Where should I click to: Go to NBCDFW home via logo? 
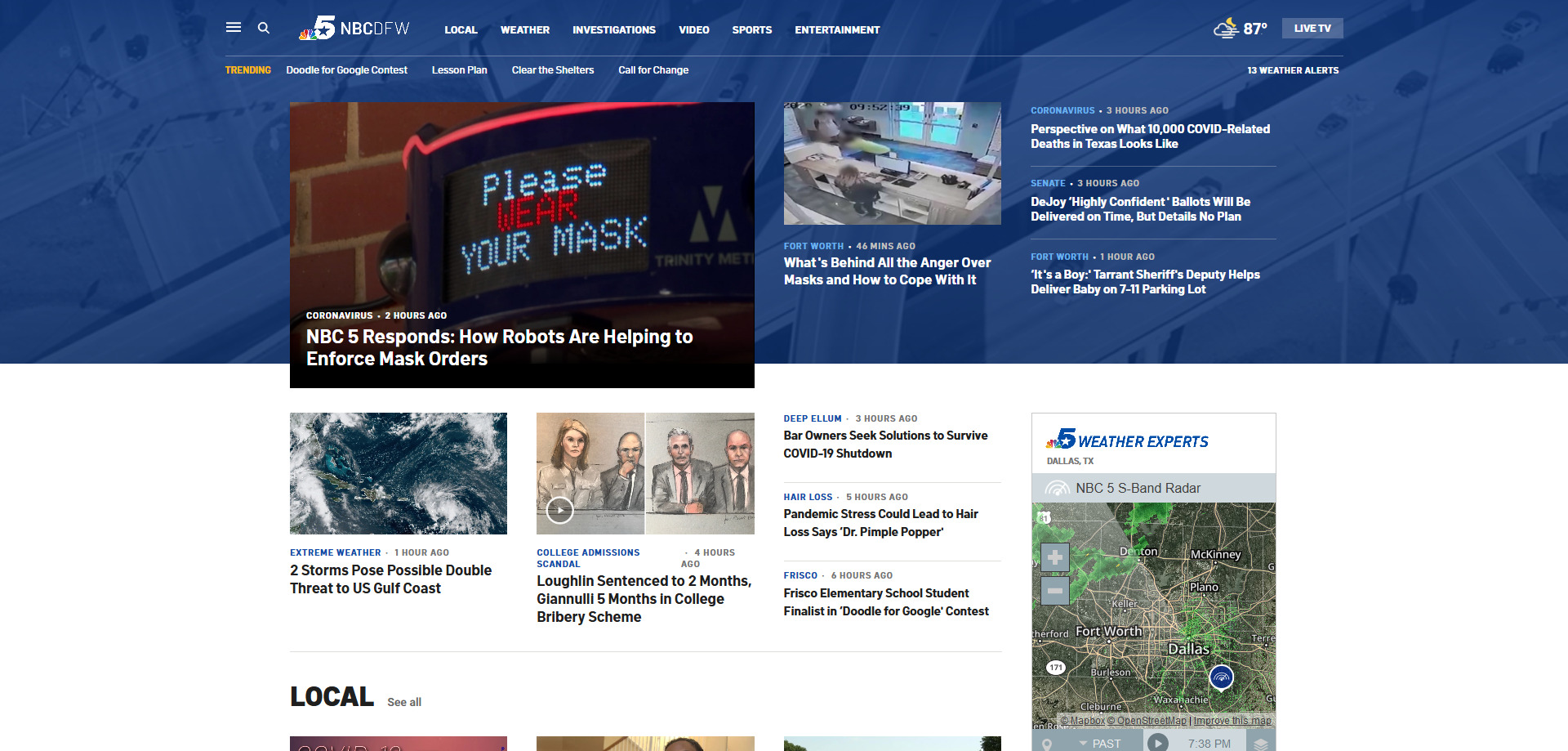click(x=354, y=28)
